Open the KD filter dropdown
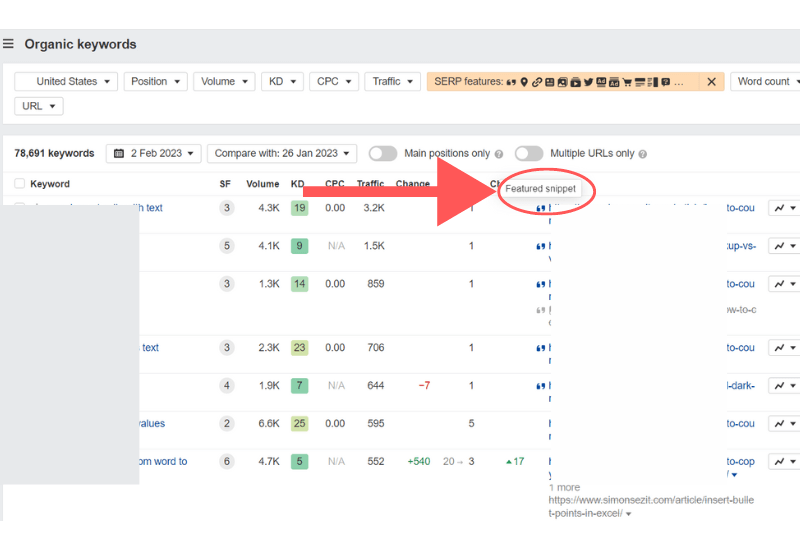This screenshot has height=550, width=800. point(281,82)
